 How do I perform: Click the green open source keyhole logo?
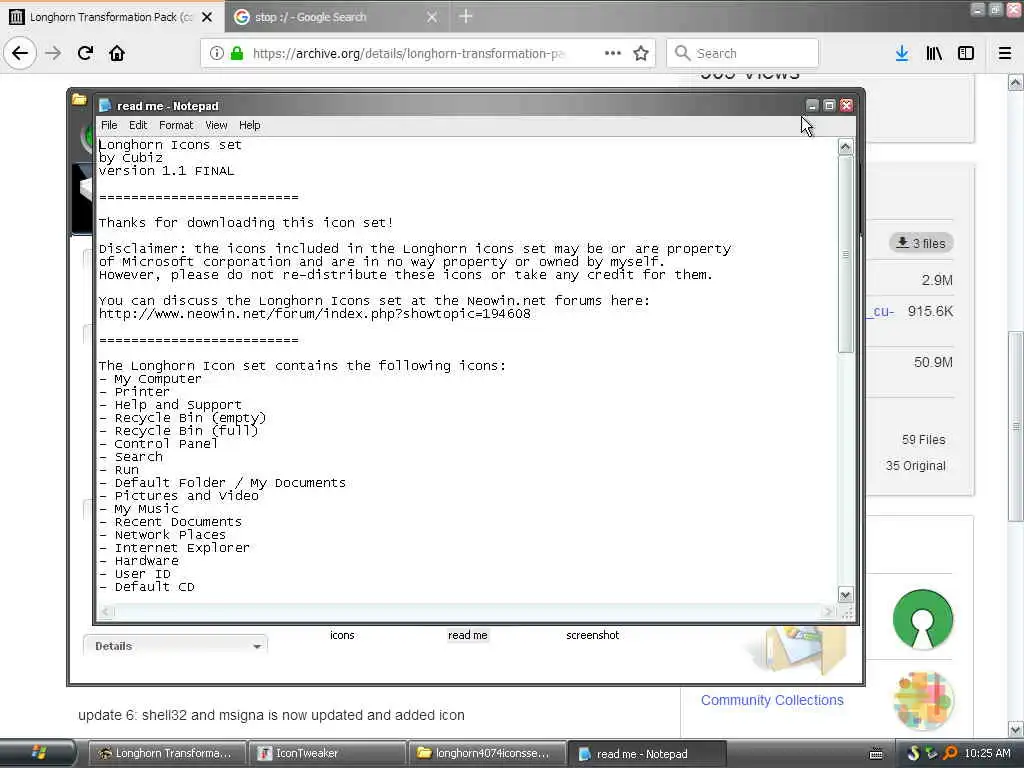pos(923,619)
